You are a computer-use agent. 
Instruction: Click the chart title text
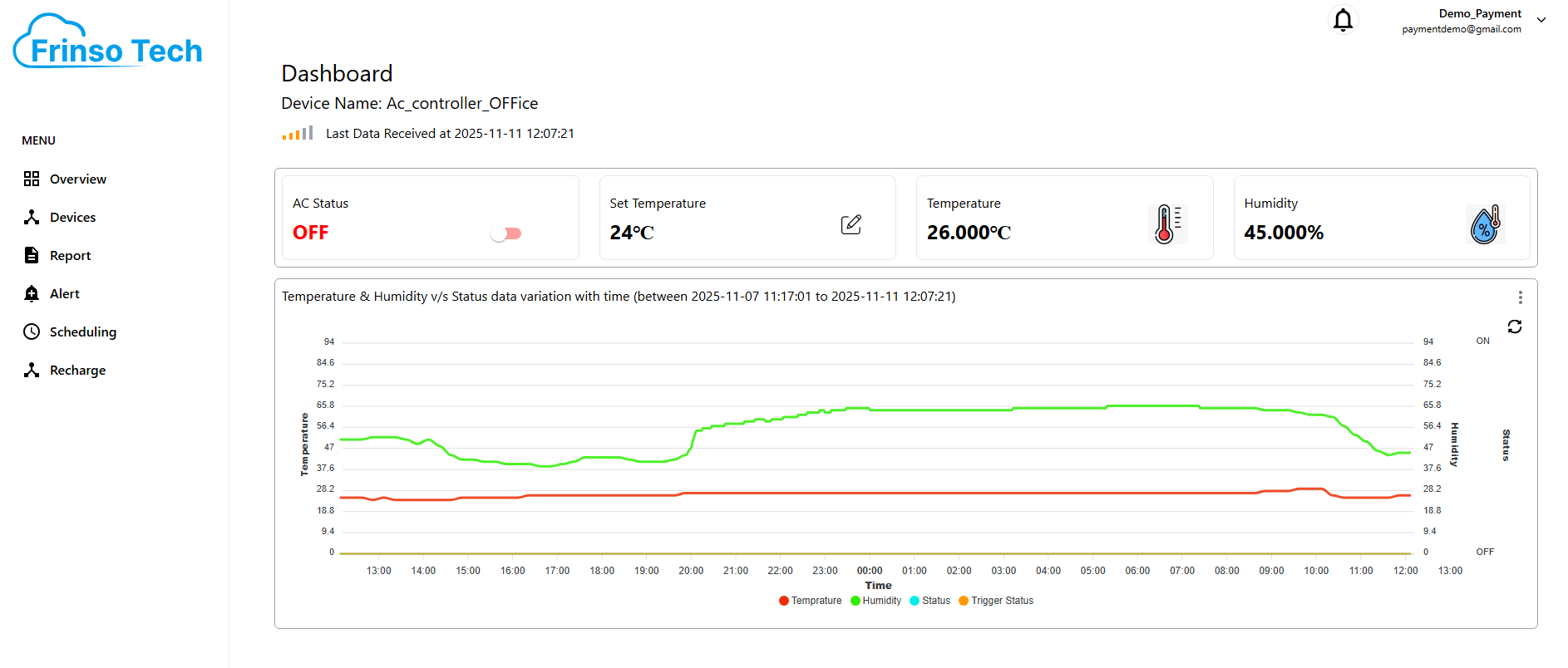click(619, 296)
